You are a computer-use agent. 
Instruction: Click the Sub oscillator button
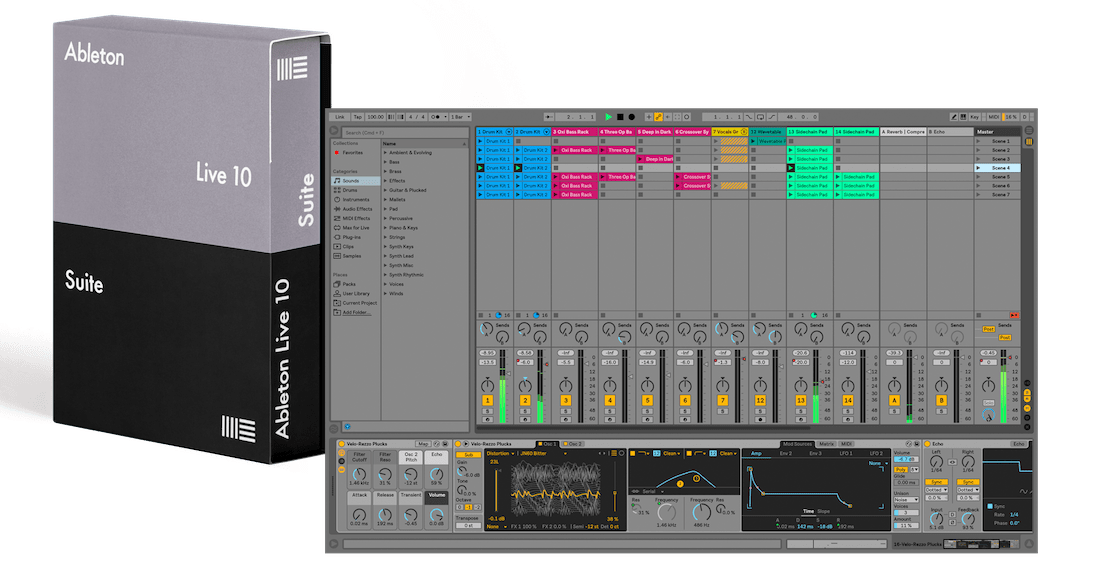469,455
